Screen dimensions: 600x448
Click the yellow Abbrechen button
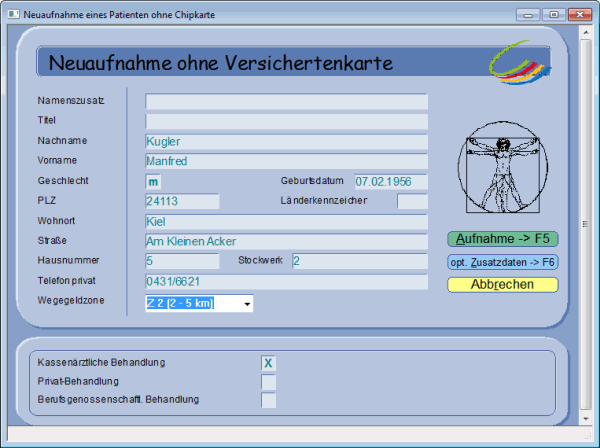pos(502,284)
